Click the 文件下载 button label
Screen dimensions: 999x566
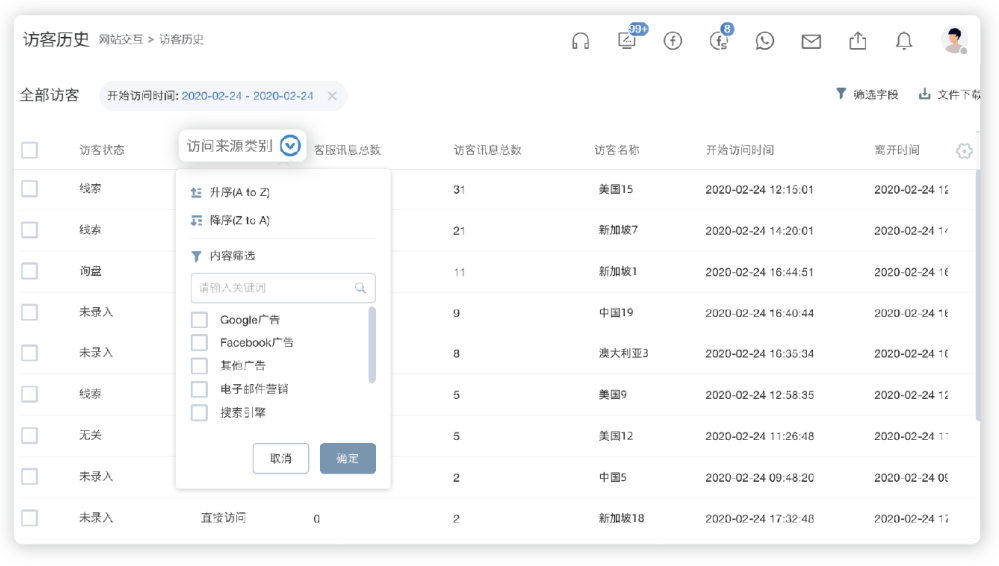click(x=959, y=94)
